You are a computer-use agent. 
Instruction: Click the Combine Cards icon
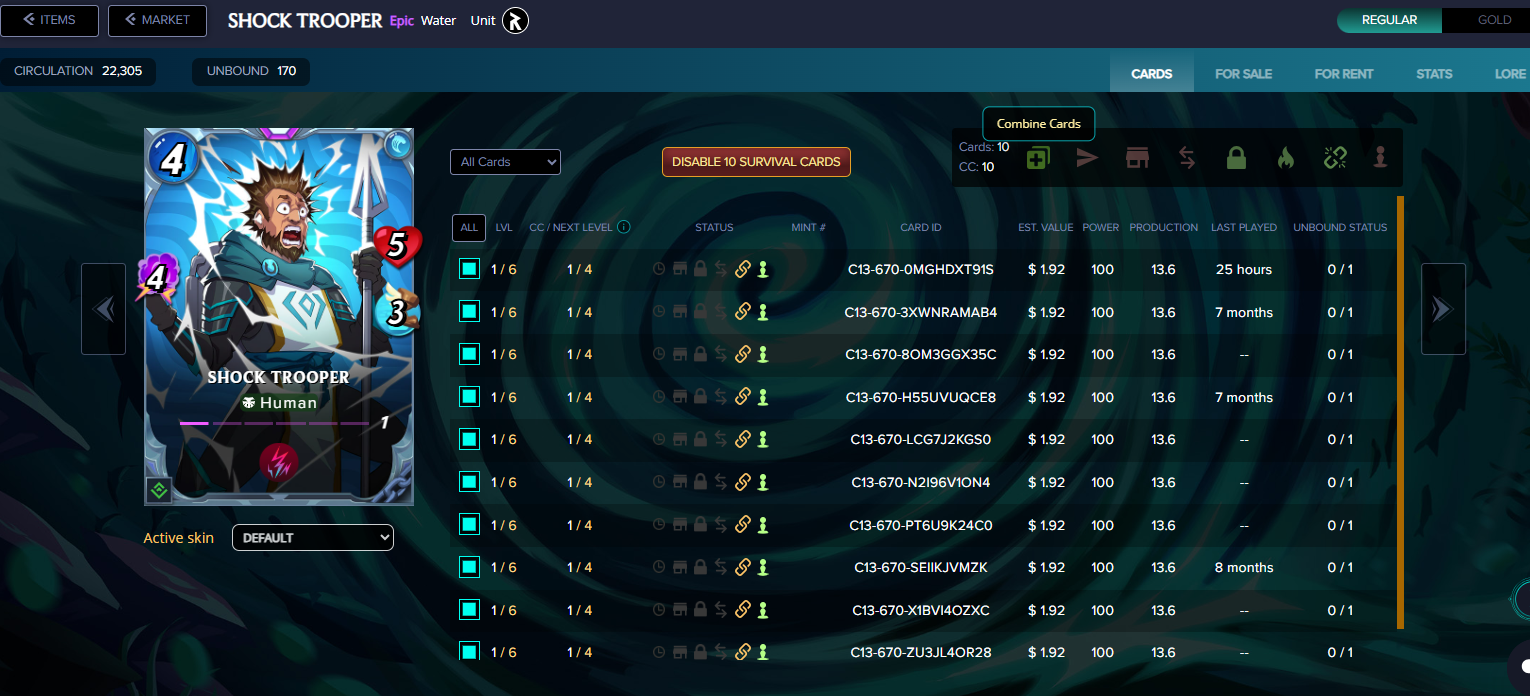1038,158
